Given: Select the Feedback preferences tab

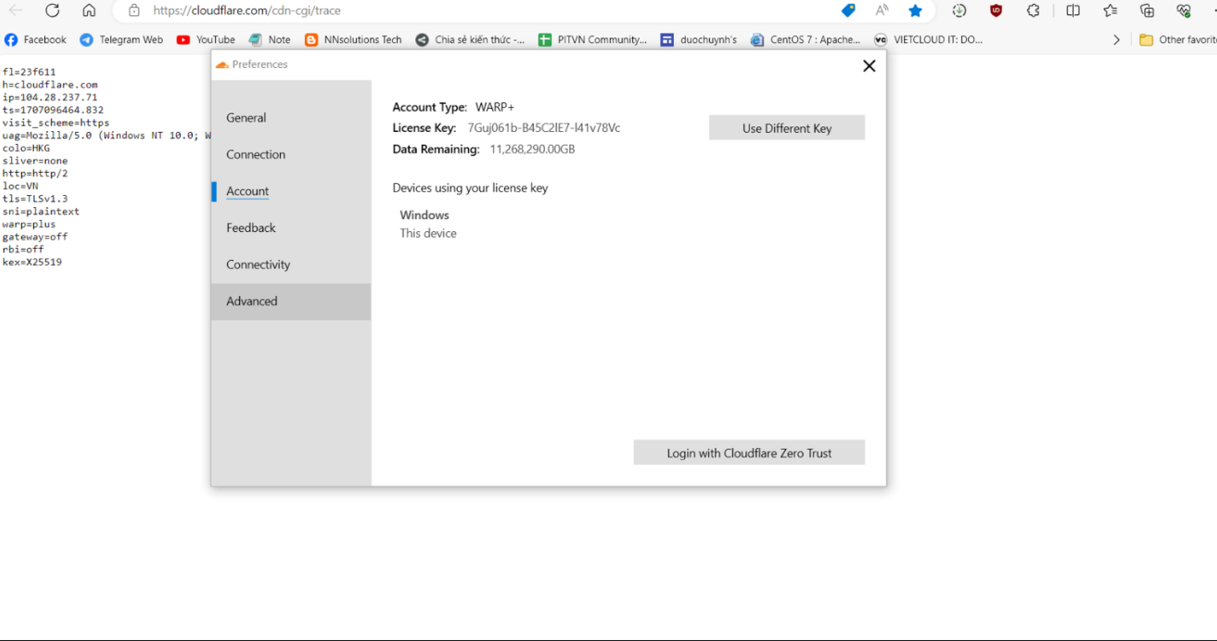Looking at the screenshot, I should pos(290,228).
